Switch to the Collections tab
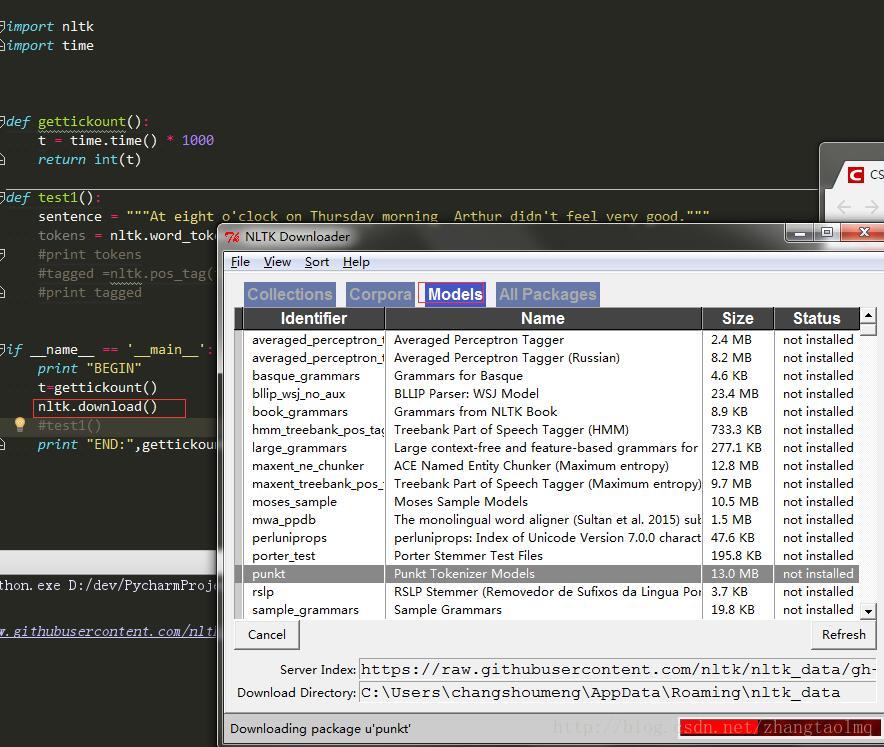This screenshot has height=747, width=884. click(x=290, y=294)
